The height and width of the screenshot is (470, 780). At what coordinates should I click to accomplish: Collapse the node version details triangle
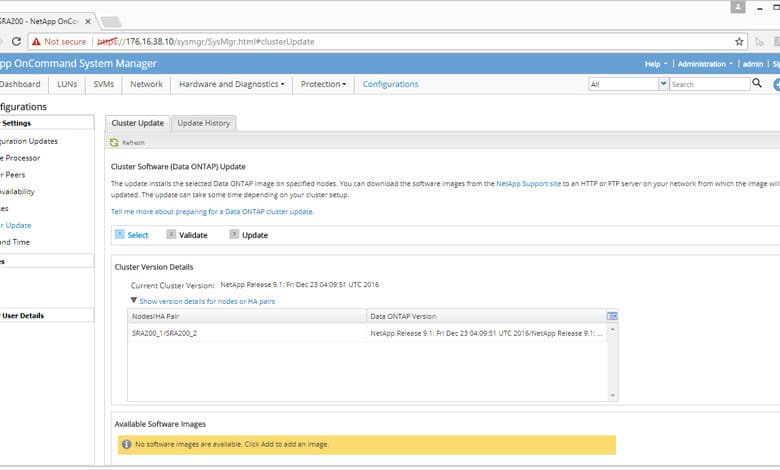click(x=133, y=300)
